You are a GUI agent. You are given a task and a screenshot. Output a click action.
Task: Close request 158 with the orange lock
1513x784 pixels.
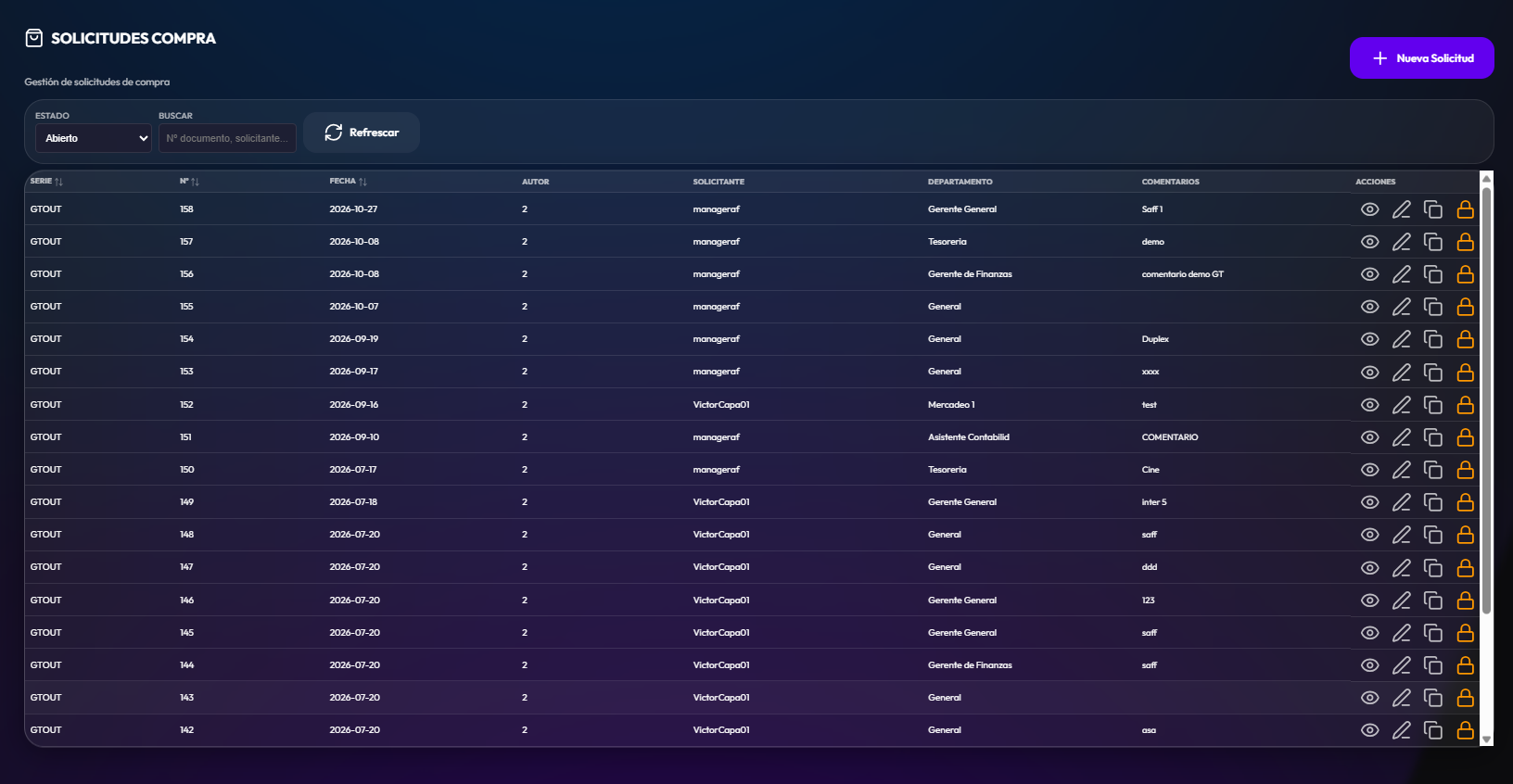point(1466,209)
